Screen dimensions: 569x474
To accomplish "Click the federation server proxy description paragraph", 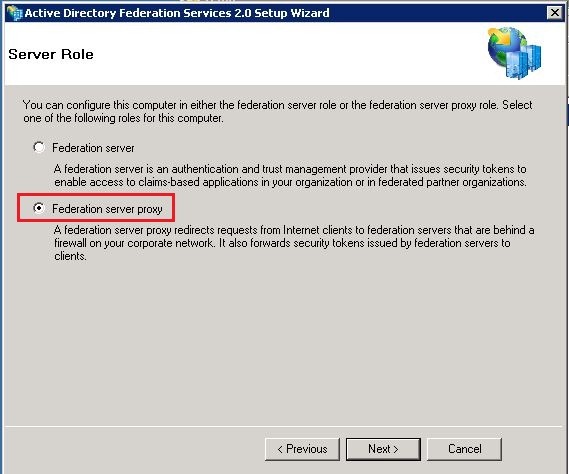I will click(294, 243).
